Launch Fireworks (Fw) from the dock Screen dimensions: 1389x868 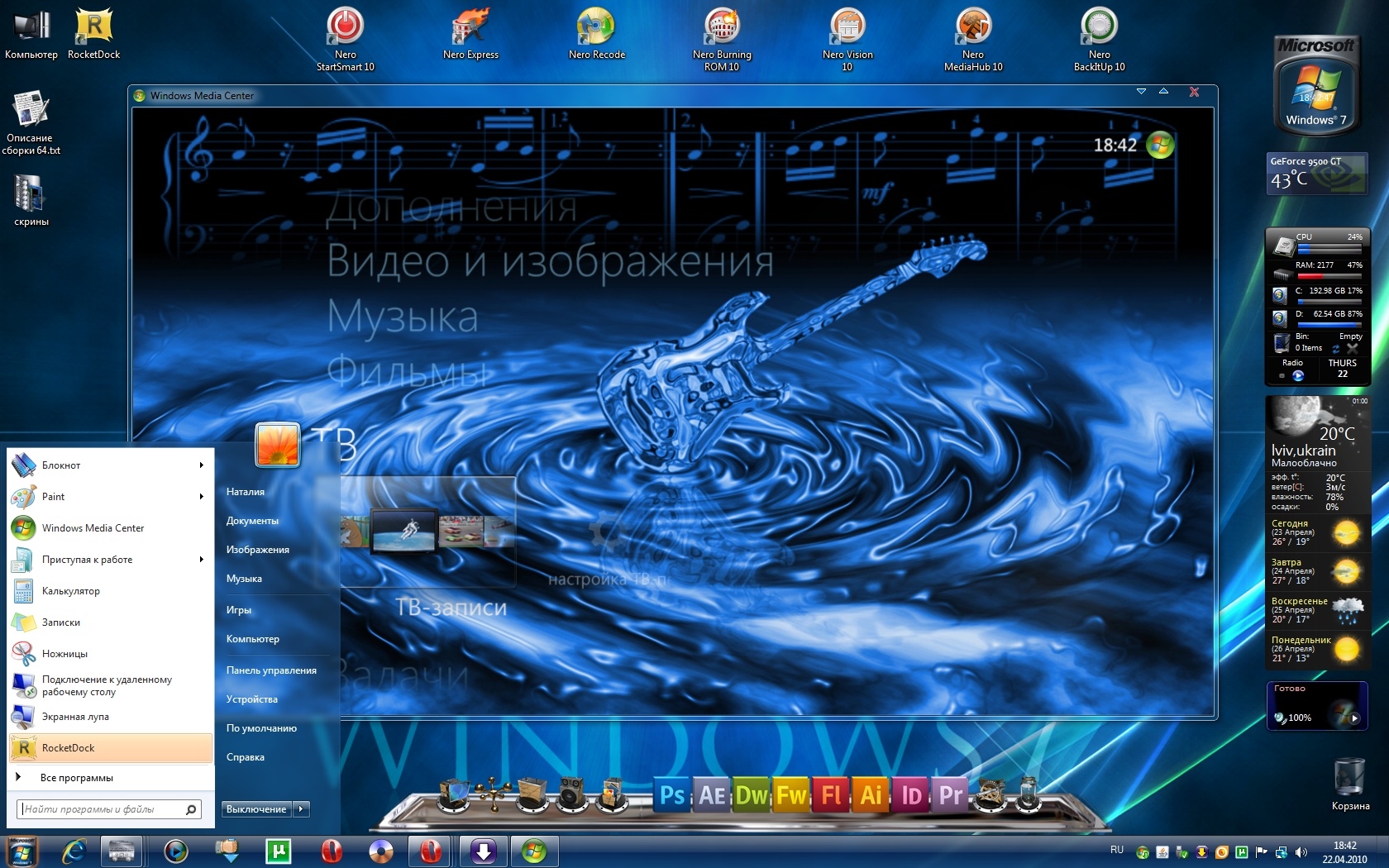click(x=791, y=795)
